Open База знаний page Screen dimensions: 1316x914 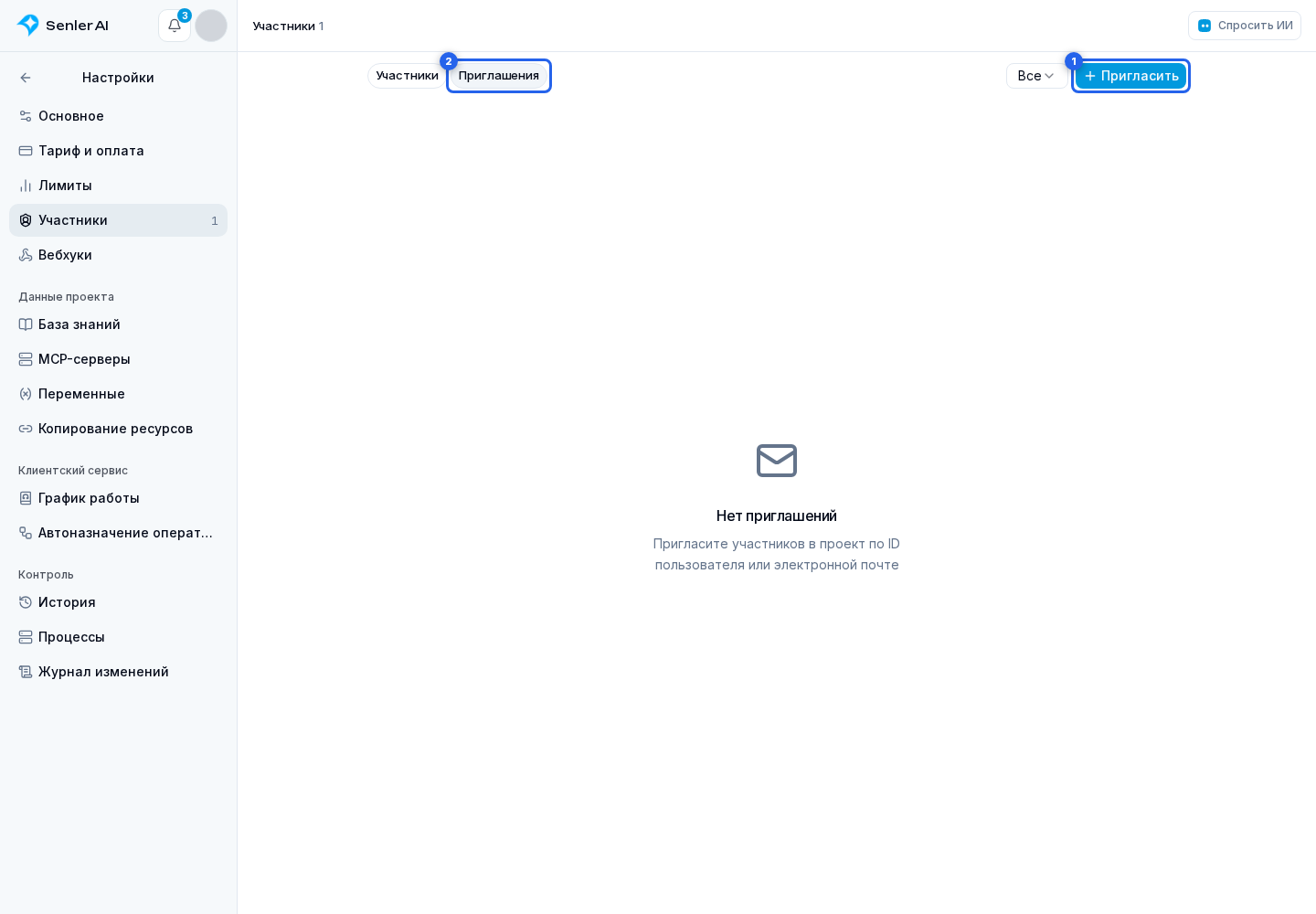click(x=118, y=324)
